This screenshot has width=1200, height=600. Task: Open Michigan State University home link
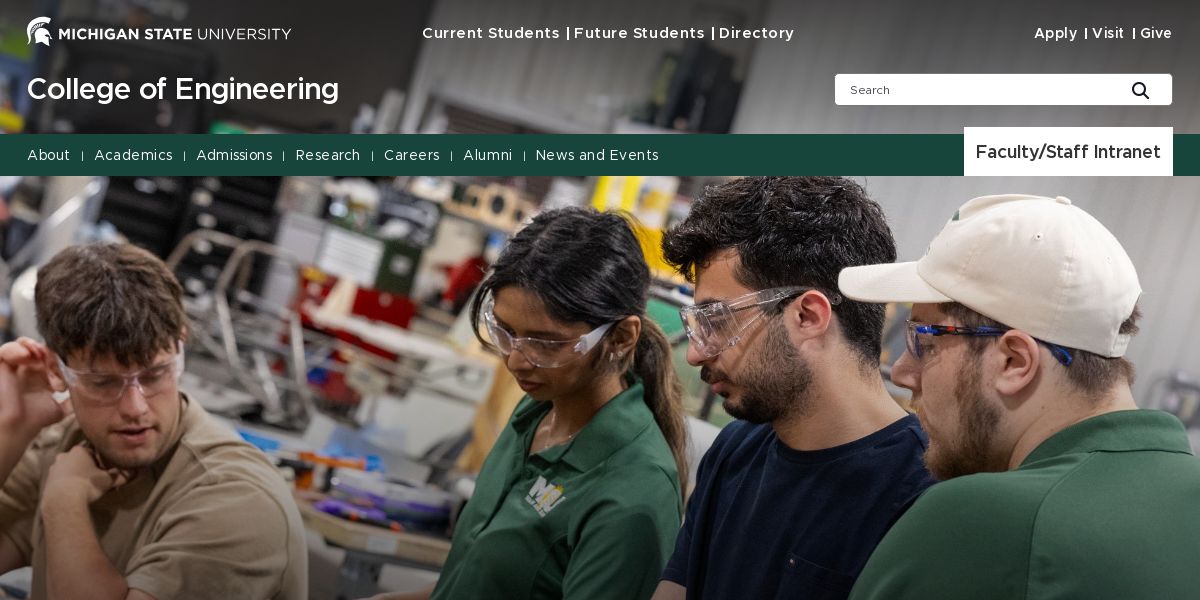click(159, 33)
